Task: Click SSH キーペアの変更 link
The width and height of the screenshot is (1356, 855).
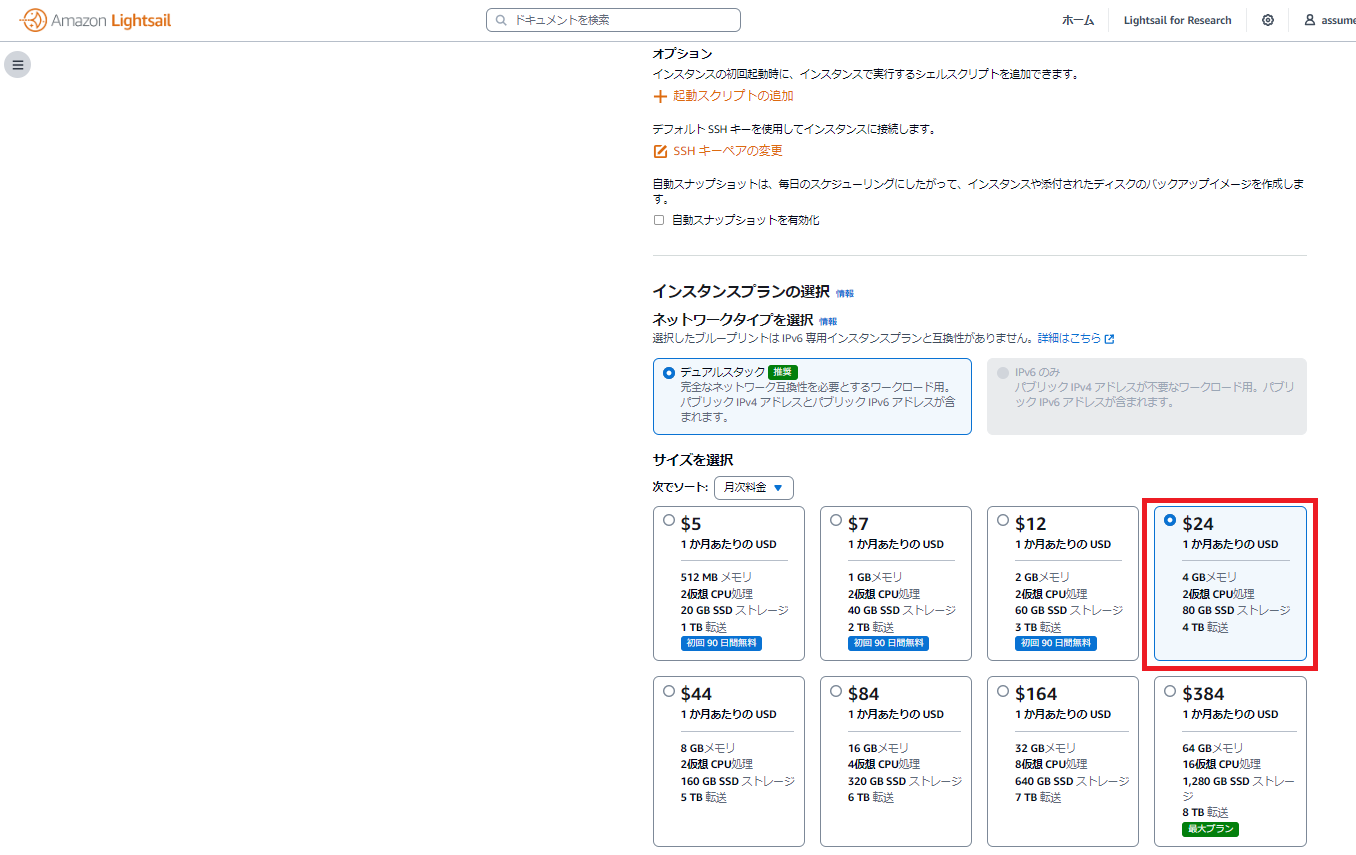Action: pos(728,151)
